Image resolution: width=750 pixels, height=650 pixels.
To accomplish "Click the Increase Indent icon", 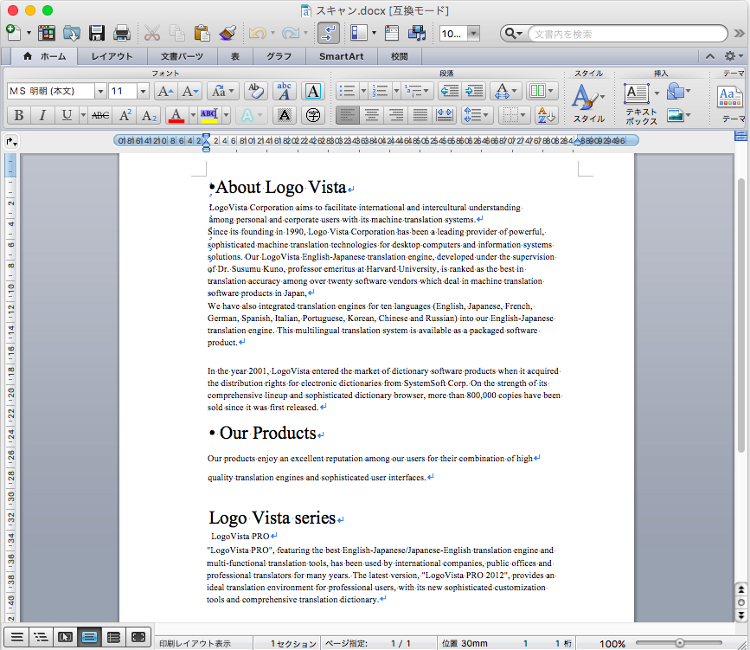I will tap(474, 91).
